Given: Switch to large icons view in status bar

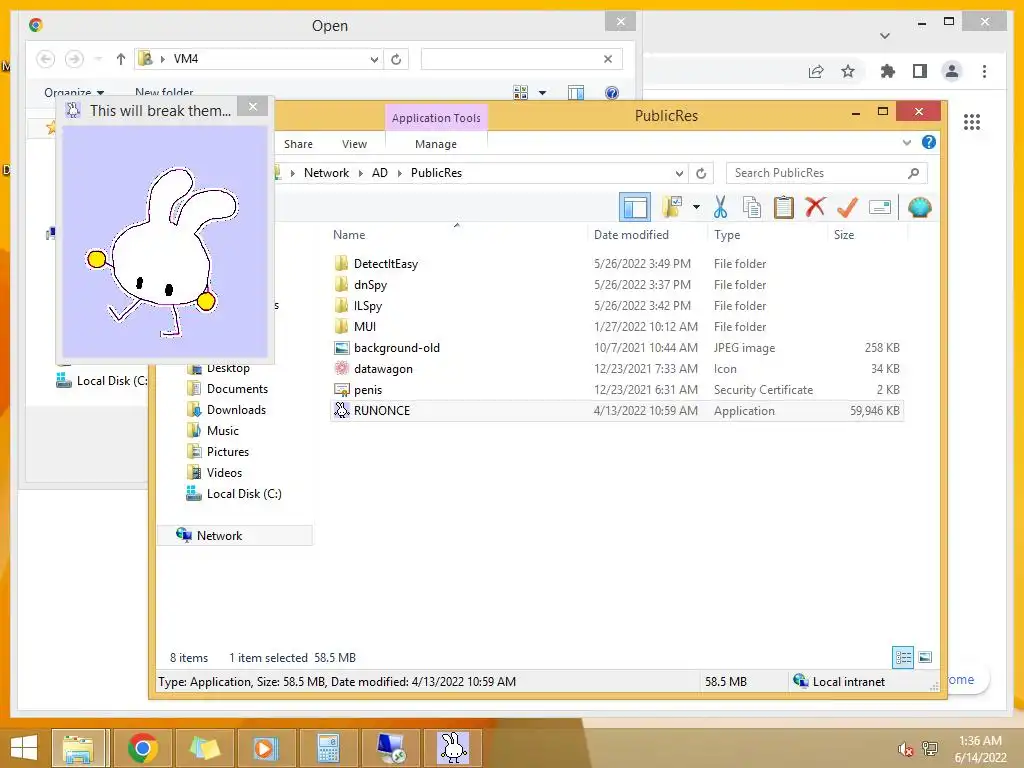Looking at the screenshot, I should tap(925, 658).
